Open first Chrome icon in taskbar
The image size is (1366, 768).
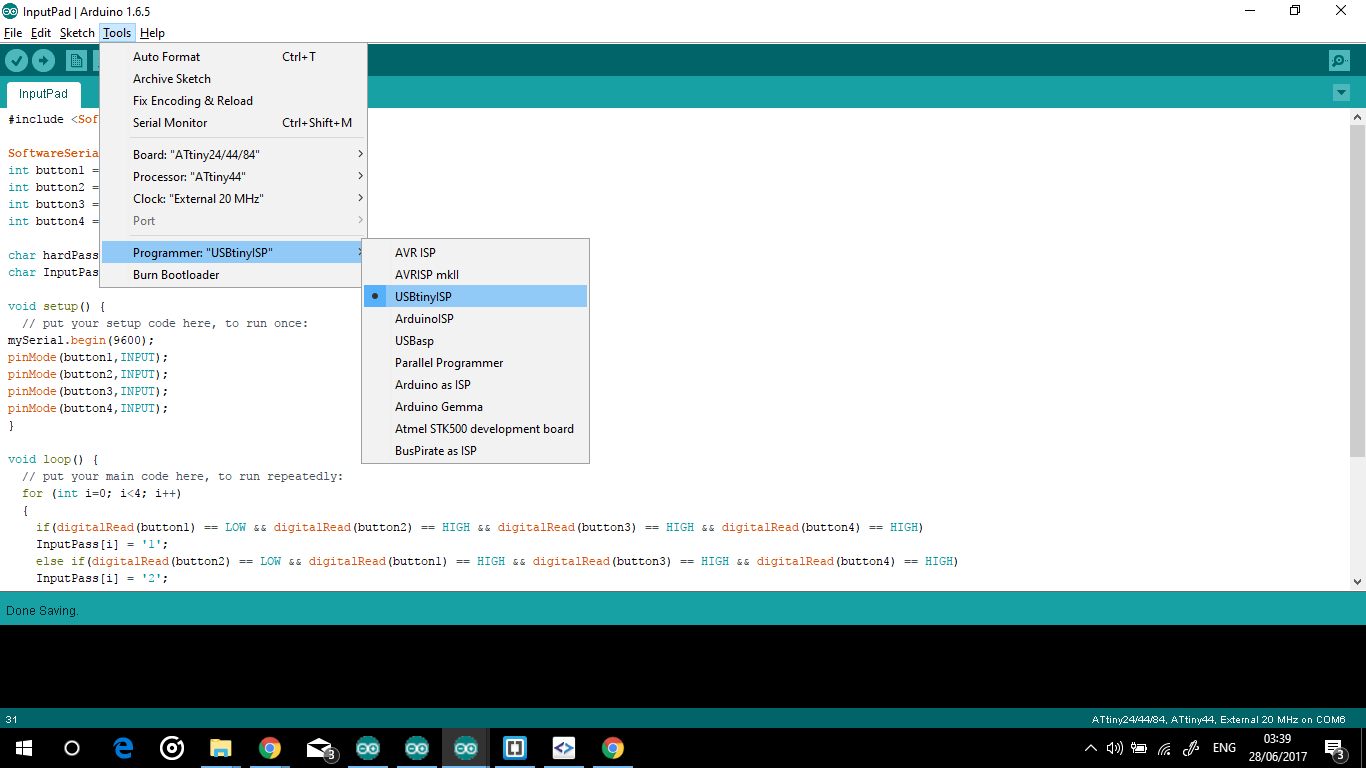pos(270,748)
